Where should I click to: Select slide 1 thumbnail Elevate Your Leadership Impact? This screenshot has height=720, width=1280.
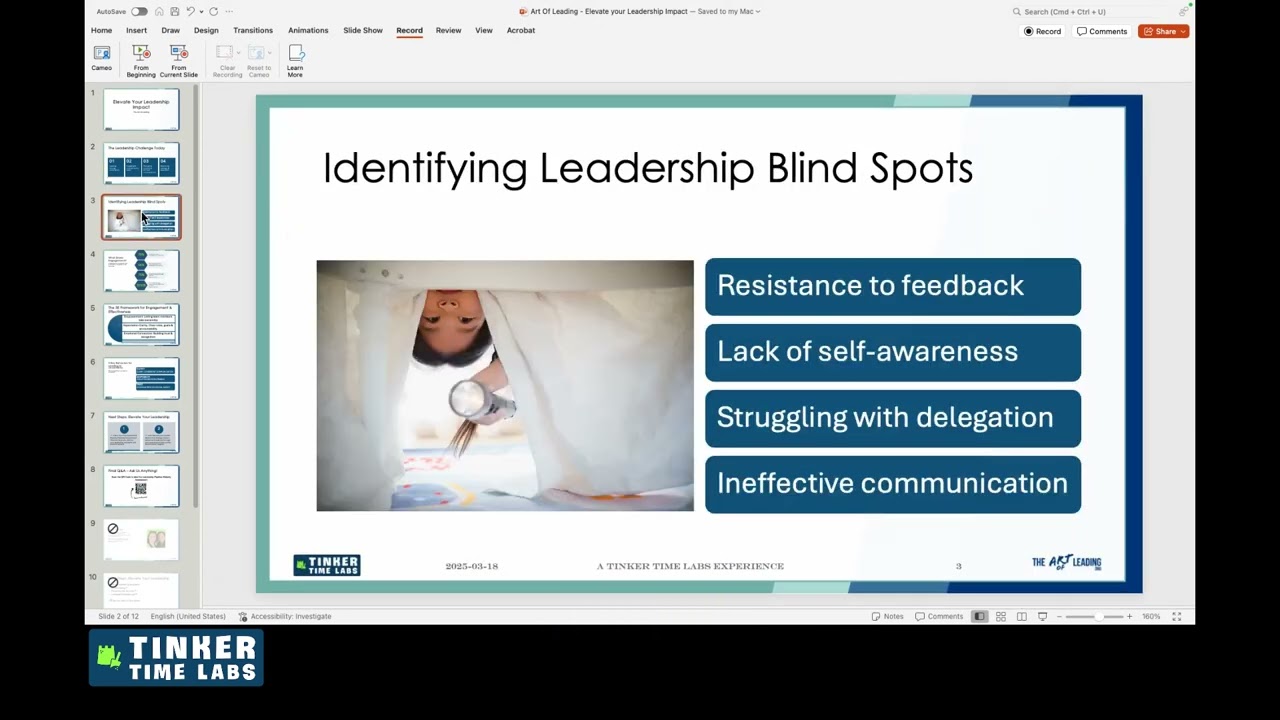(141, 110)
